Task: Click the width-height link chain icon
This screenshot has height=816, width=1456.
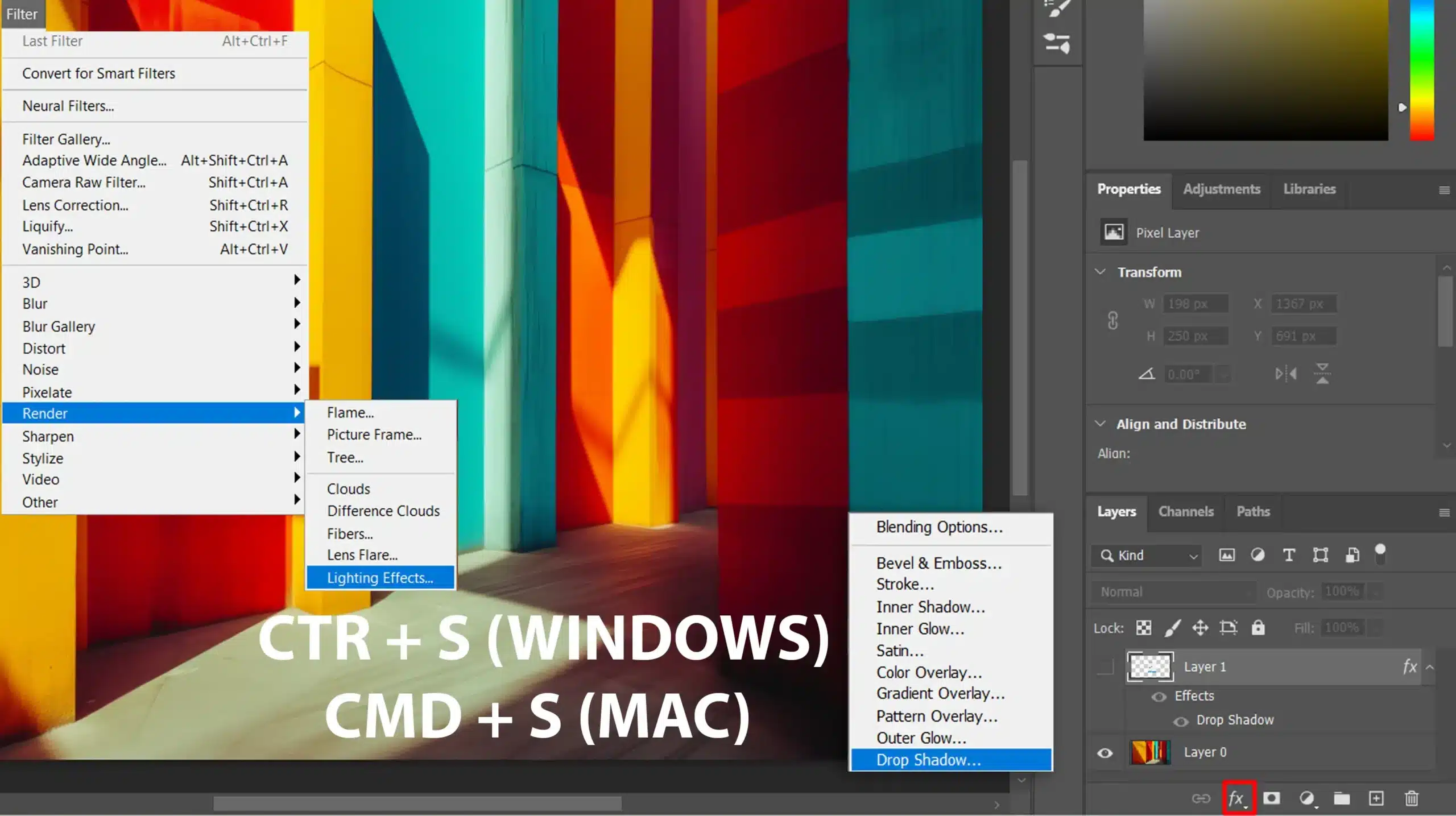Action: point(1113,320)
